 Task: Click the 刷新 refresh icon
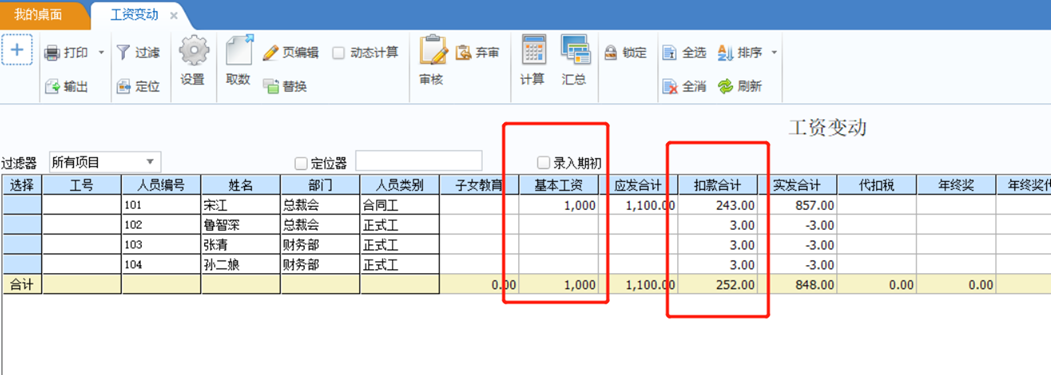(x=725, y=87)
